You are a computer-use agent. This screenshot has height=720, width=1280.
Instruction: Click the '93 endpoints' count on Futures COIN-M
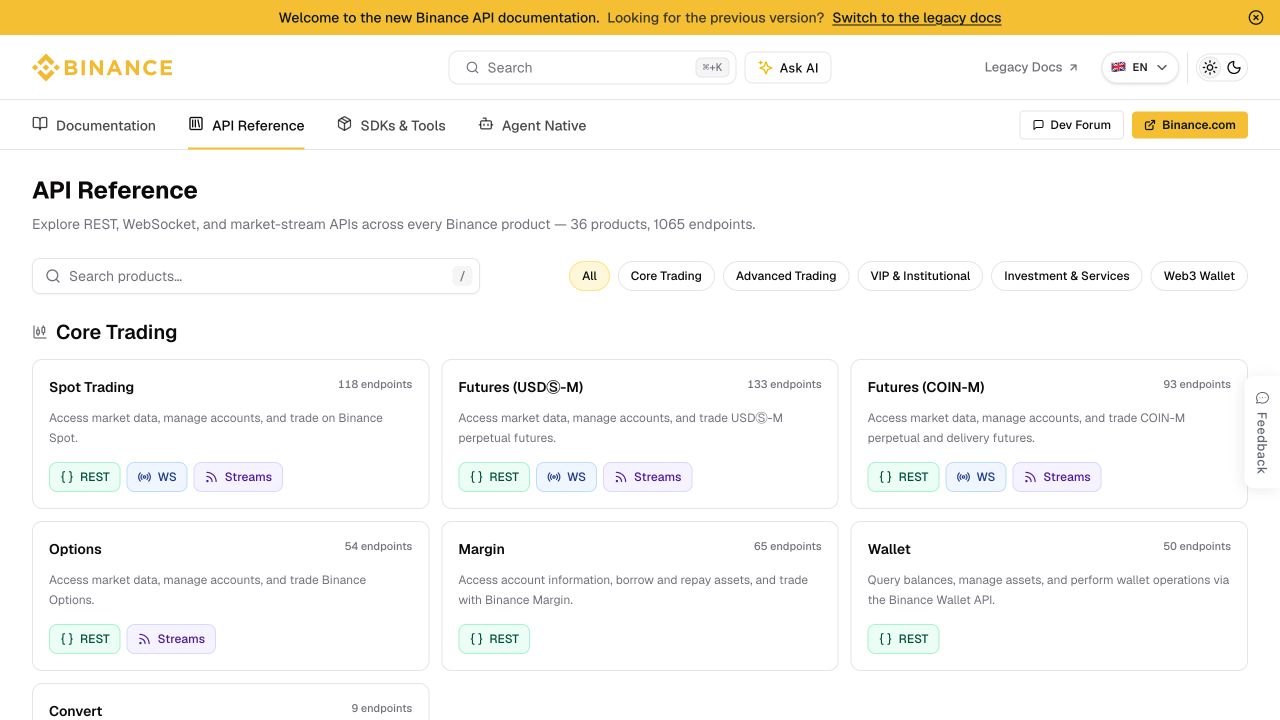click(1197, 384)
